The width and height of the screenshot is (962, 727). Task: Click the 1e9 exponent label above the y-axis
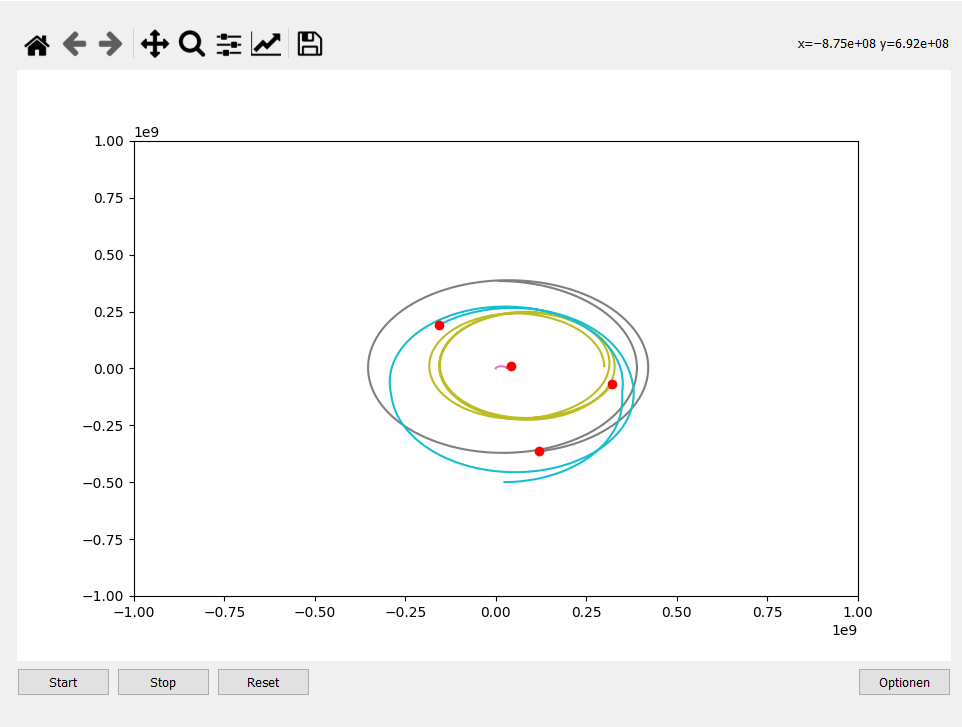click(x=147, y=133)
